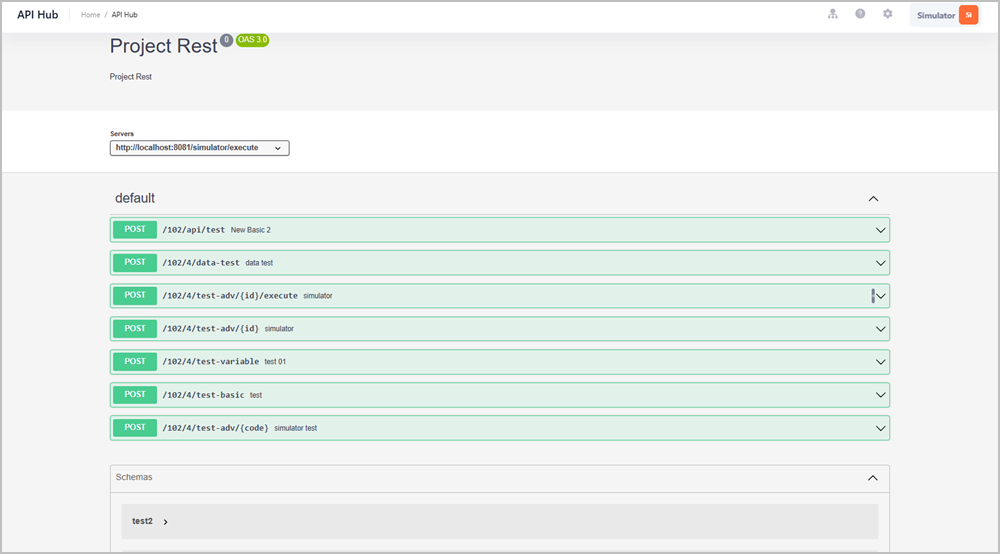Image resolution: width=1000 pixels, height=554 pixels.
Task: Click POST badge for /102/4/test-adv/{code}
Action: 135,428
